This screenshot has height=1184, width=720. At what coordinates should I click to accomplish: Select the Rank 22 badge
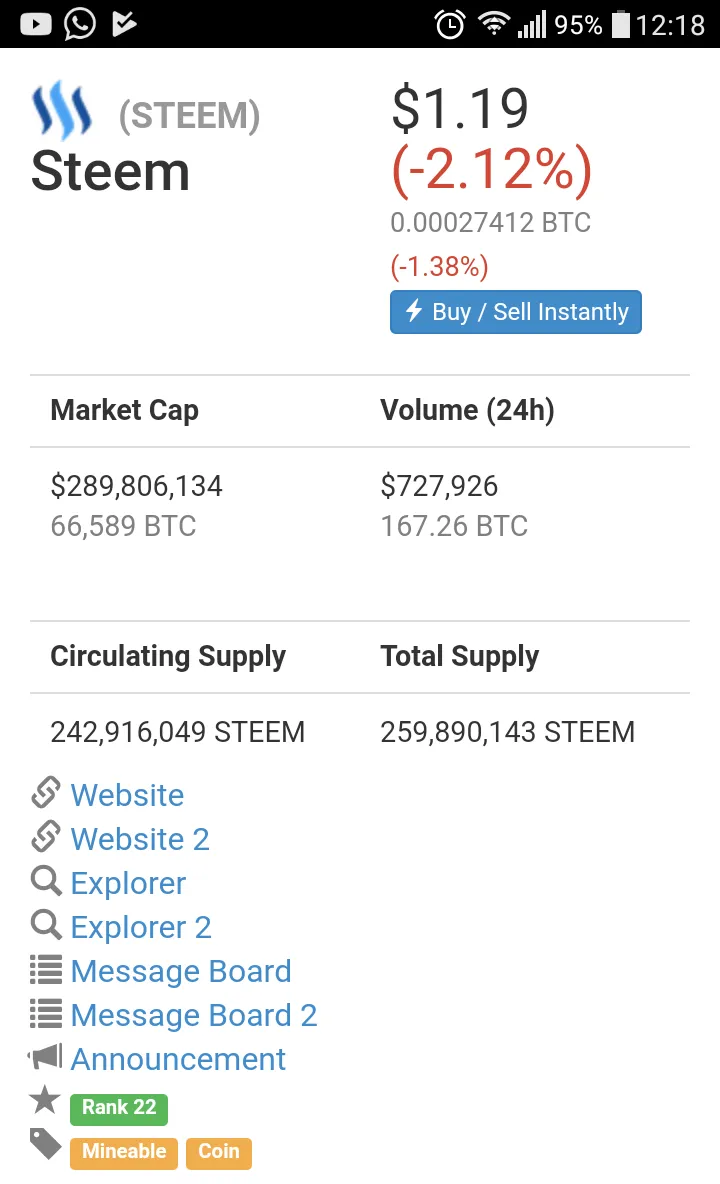pyautogui.click(x=118, y=1108)
